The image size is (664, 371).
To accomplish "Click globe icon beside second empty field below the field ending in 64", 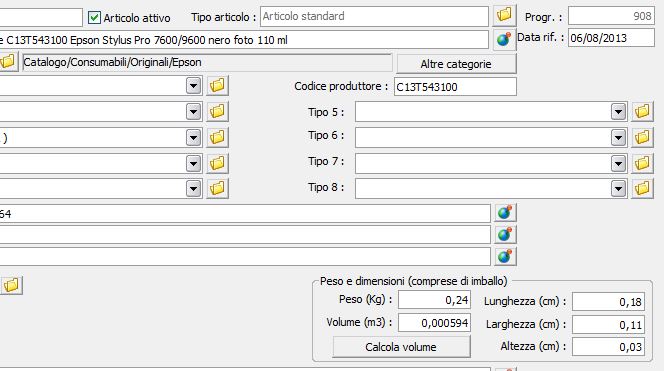I will (x=505, y=257).
